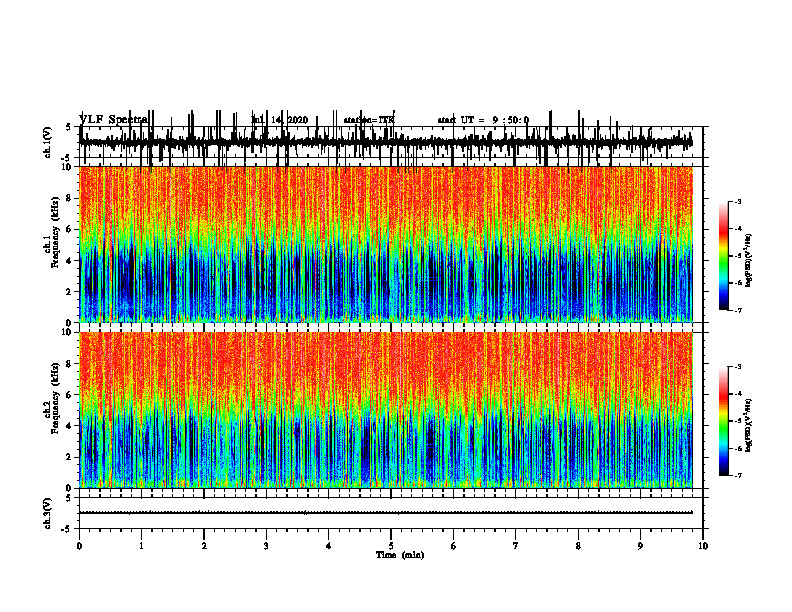Click the time axis tick label "5"
The width and height of the screenshot is (792, 612).
391,546
